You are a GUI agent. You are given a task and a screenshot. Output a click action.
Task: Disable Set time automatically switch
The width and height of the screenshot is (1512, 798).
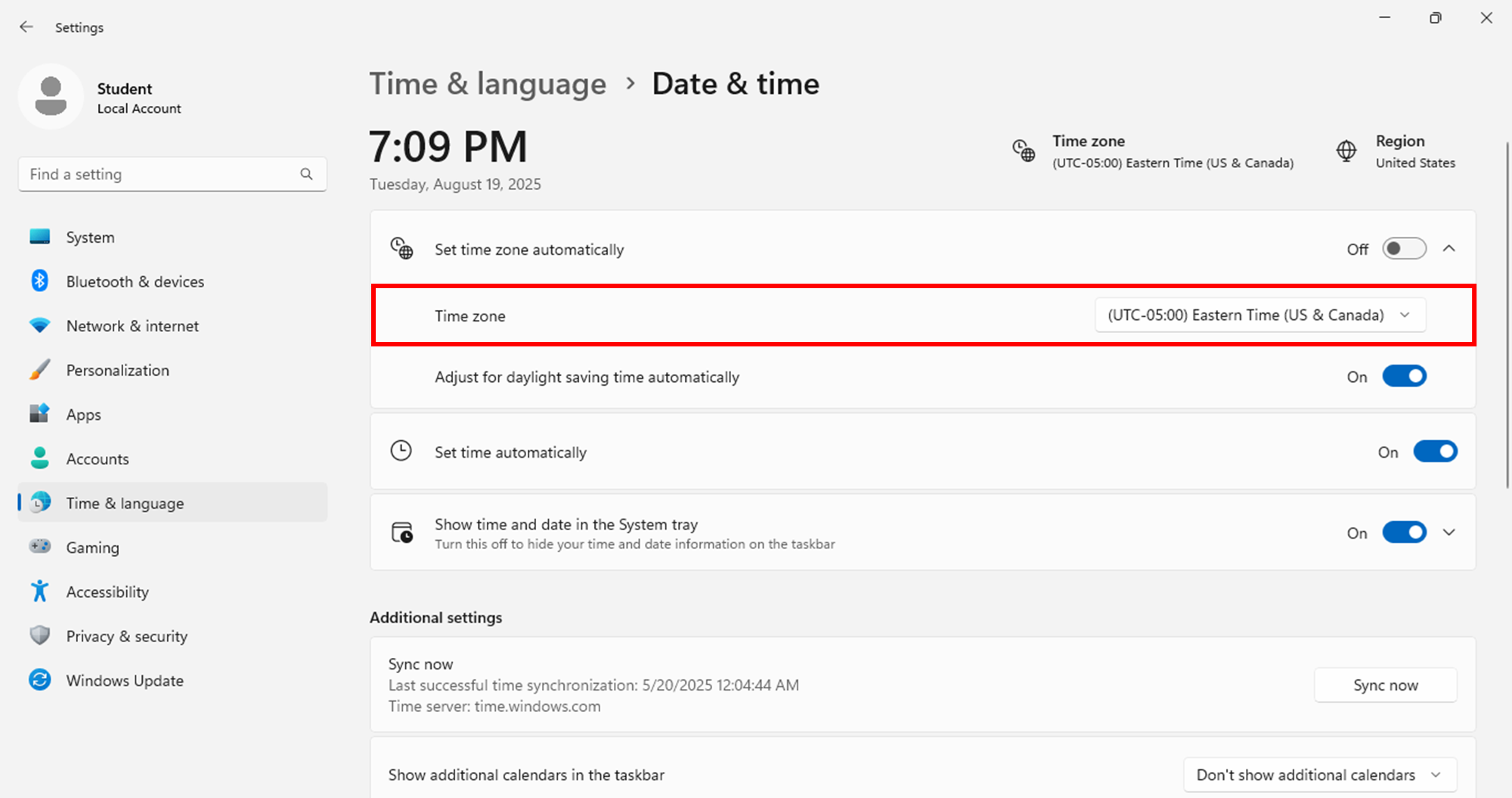coord(1435,452)
